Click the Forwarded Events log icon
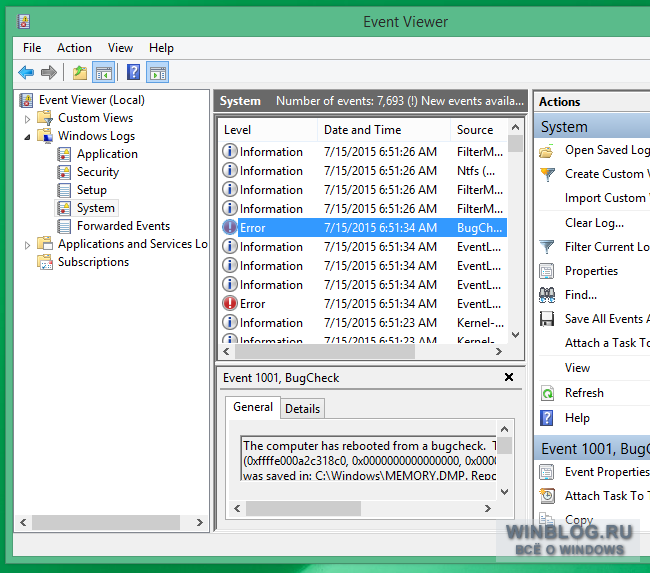This screenshot has width=650, height=573. [64, 226]
